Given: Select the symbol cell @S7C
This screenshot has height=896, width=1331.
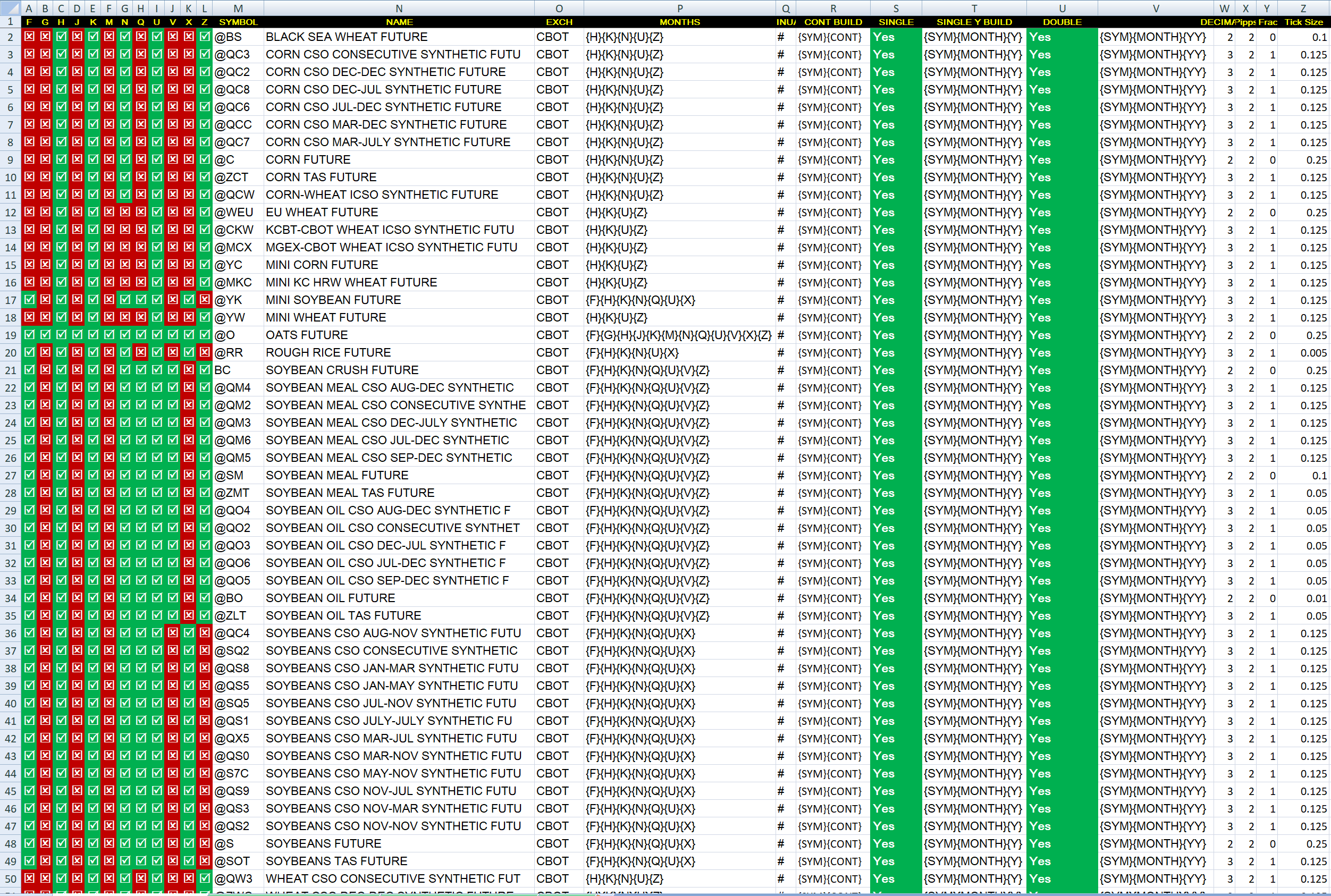Looking at the screenshot, I should click(238, 773).
